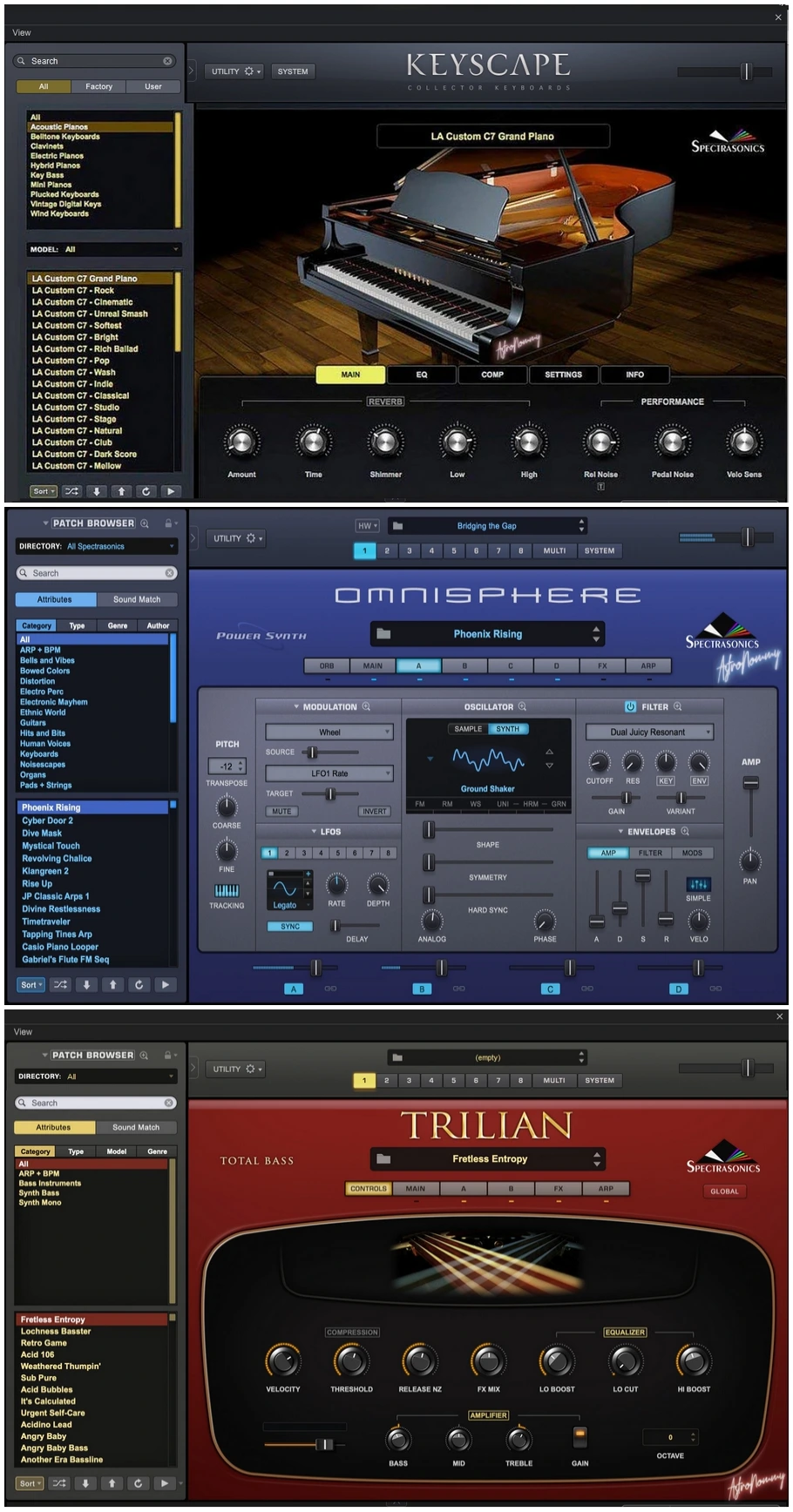The width and height of the screenshot is (793, 1512).
Task: Open the FX tab in Trilian
Action: click(x=558, y=1188)
